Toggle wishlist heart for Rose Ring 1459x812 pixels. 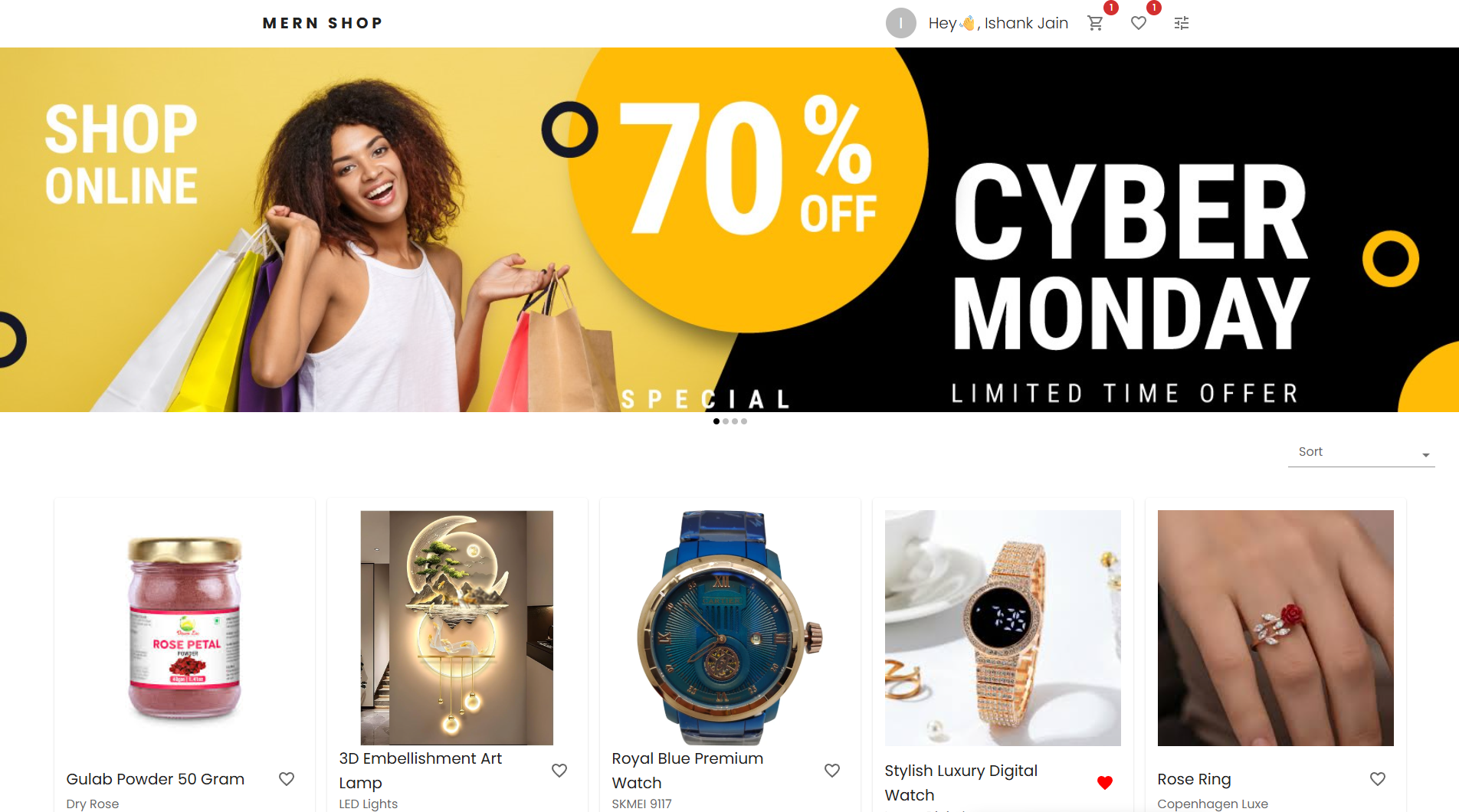[x=1378, y=779]
